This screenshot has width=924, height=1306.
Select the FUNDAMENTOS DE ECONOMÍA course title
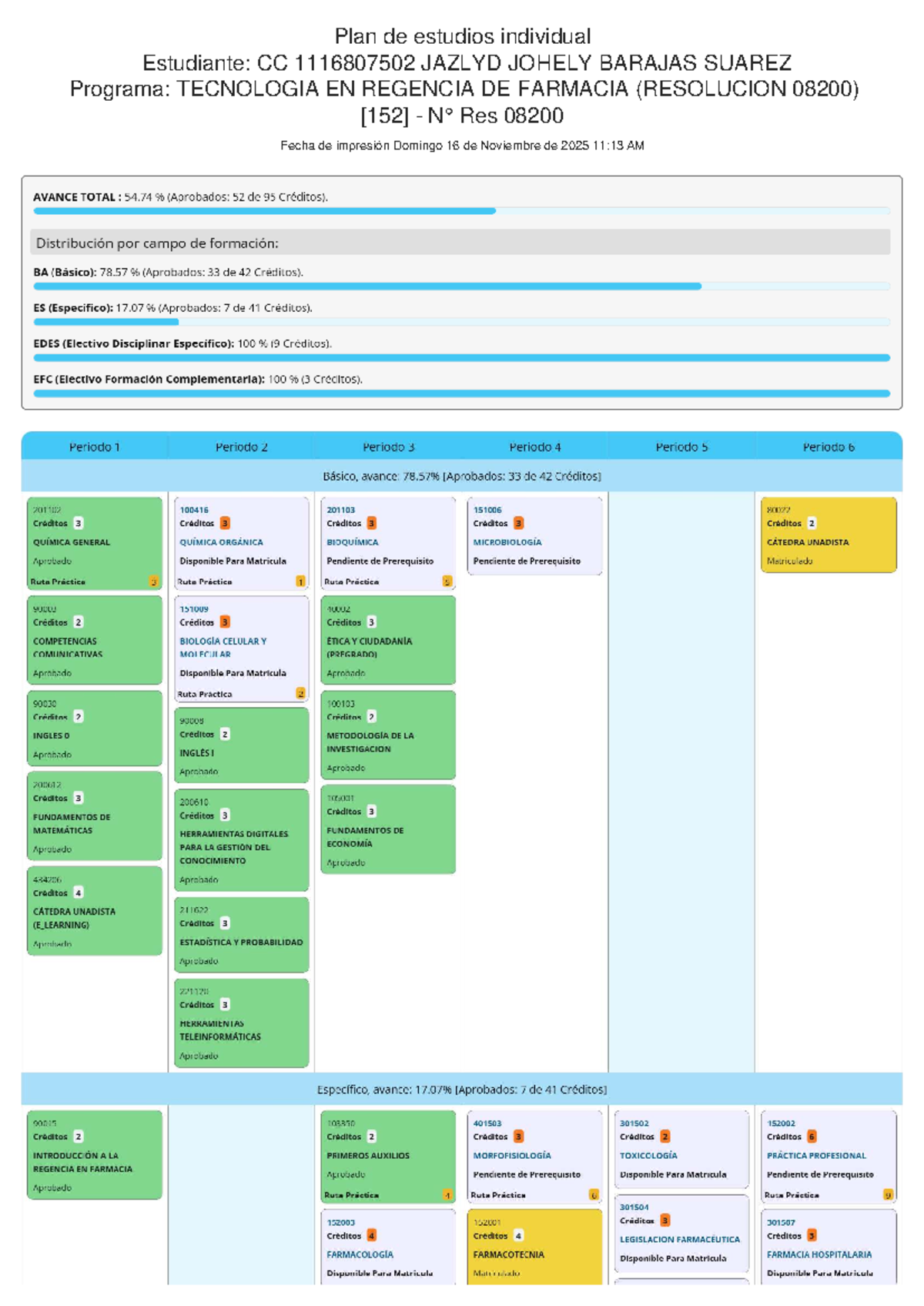365,837
